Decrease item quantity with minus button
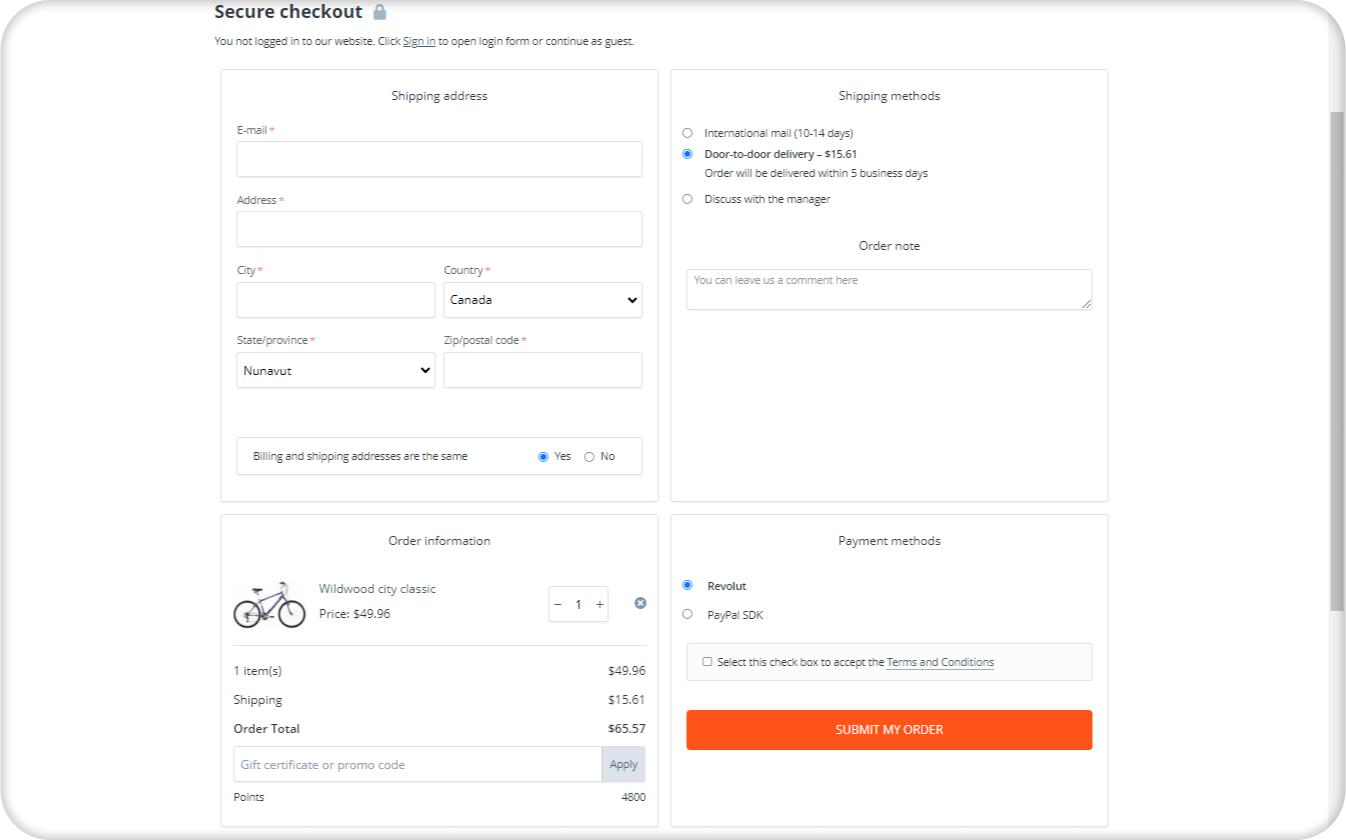1346x840 pixels. point(558,604)
